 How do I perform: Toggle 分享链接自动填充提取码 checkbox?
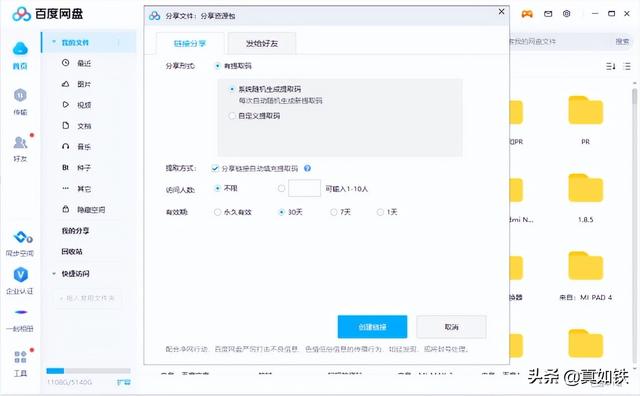(215, 168)
